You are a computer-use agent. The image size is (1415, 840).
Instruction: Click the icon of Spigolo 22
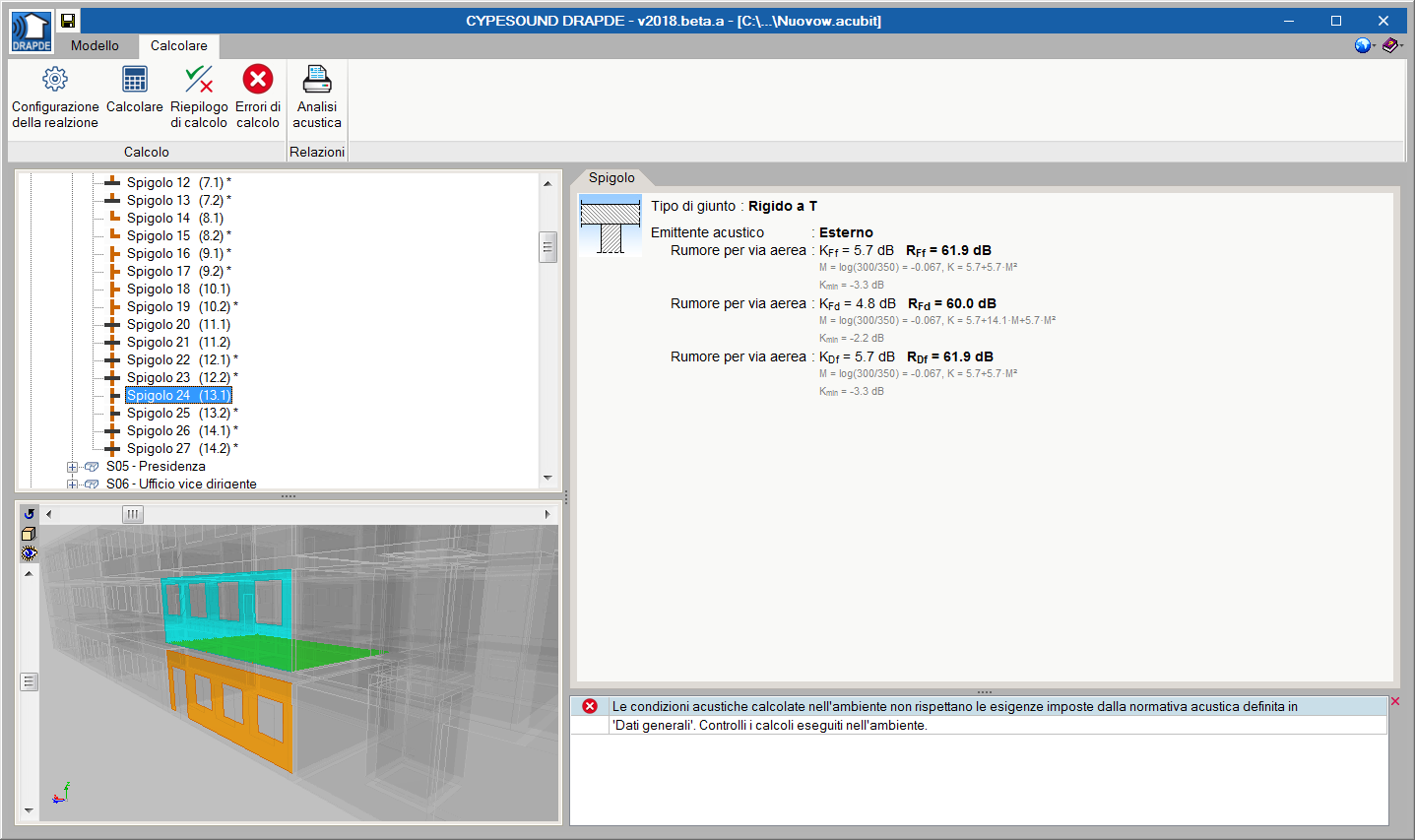pos(112,359)
